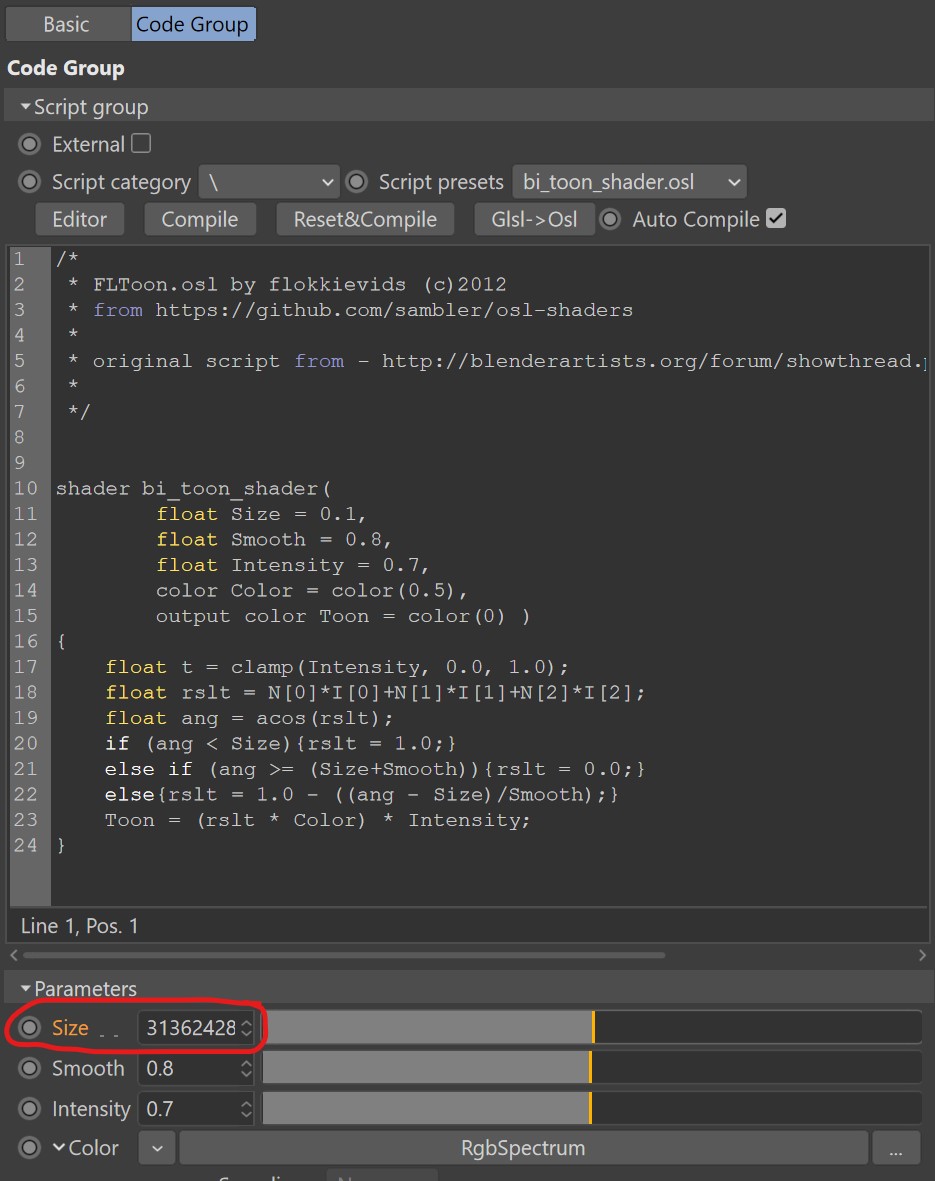Click the code editor horizontal scrollbar thumb
This screenshot has width=935, height=1181.
pos(344,955)
